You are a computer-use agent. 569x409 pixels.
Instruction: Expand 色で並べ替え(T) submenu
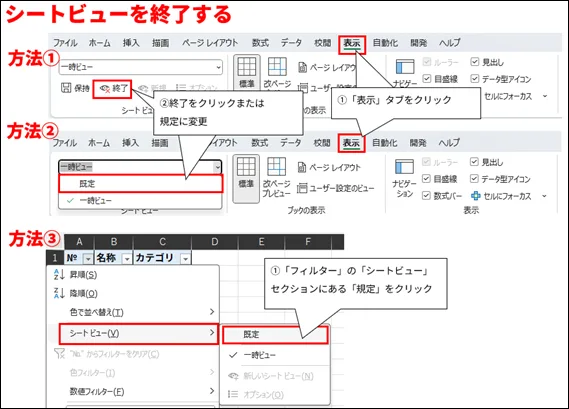coord(212,312)
